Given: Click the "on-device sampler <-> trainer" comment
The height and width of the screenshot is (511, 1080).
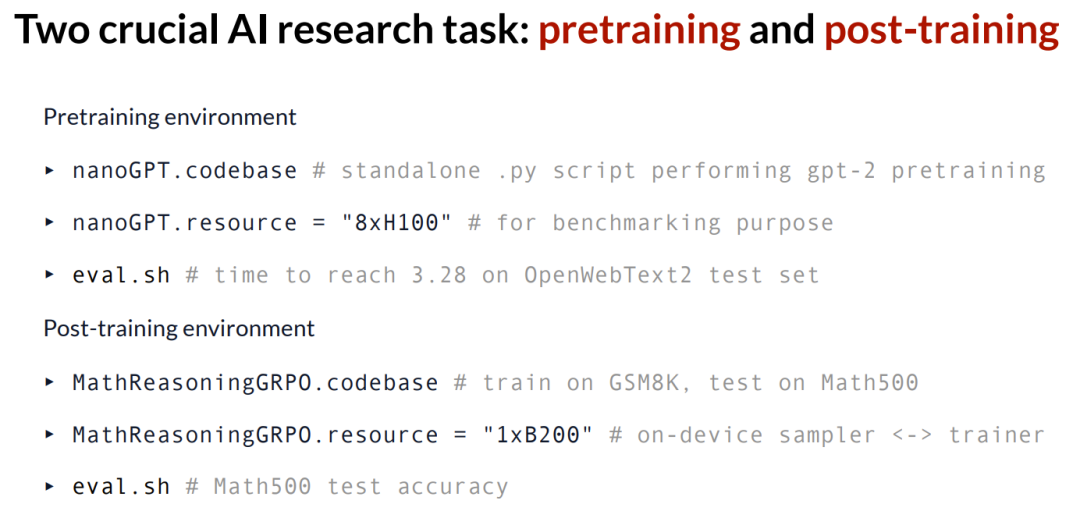Looking at the screenshot, I should tap(826, 435).
